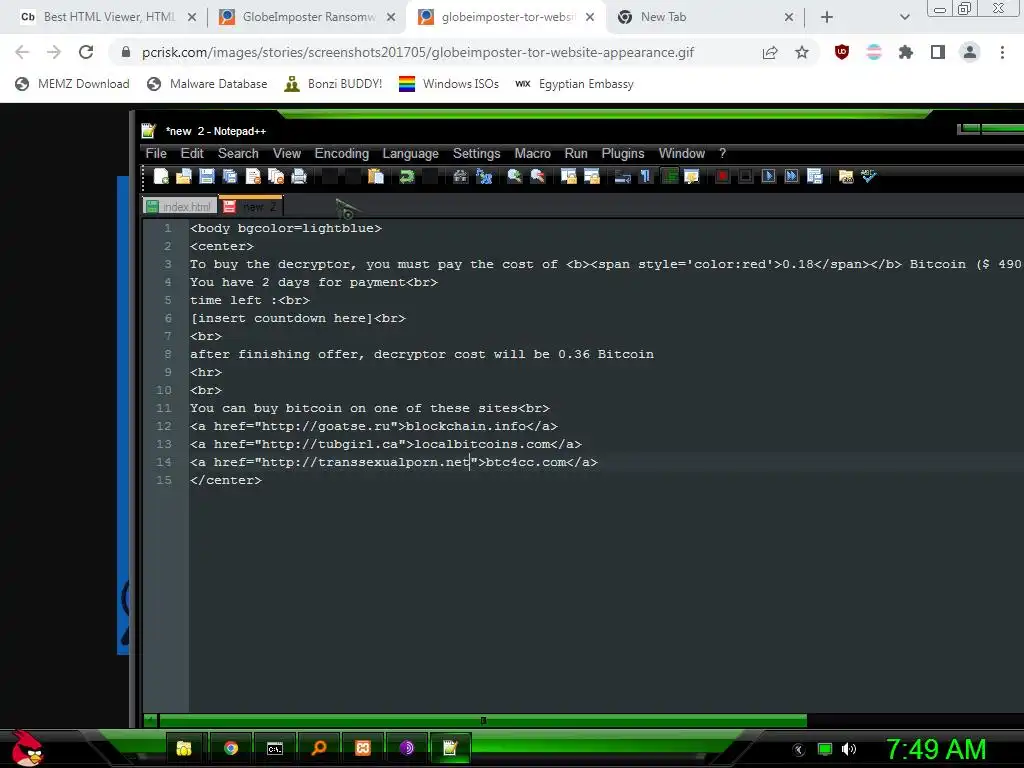The width and height of the screenshot is (1024, 768).
Task: Open the View menu
Action: pos(287,153)
